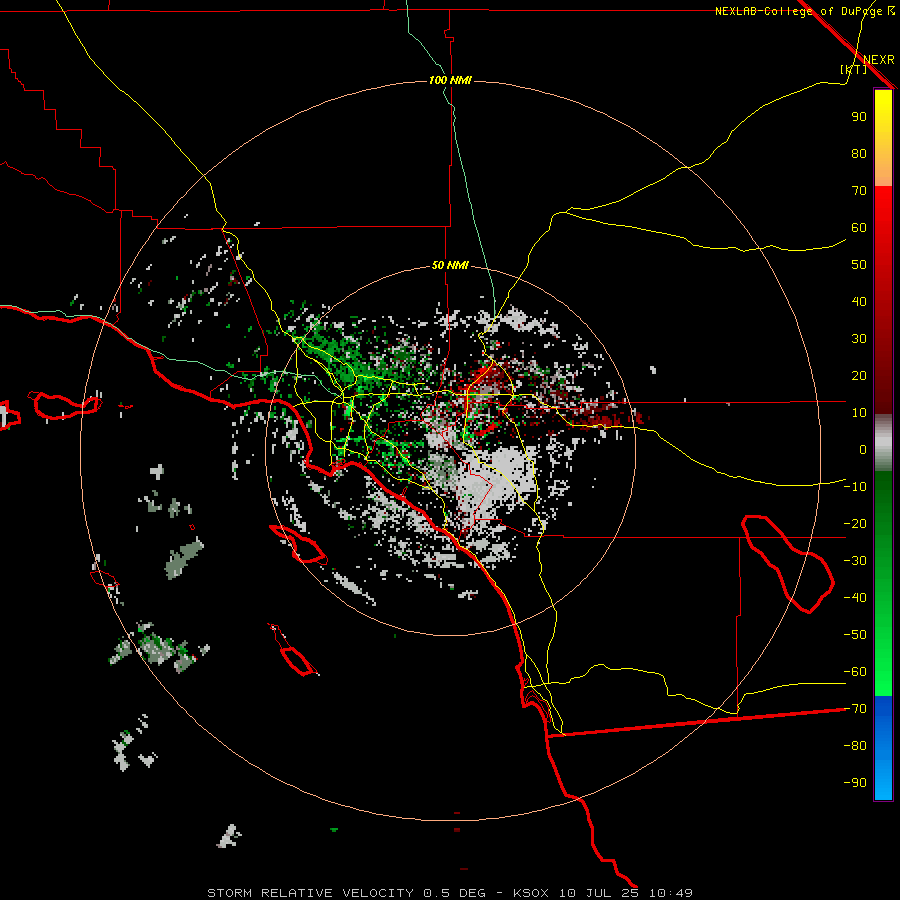The width and height of the screenshot is (900, 900).
Task: Click the 20 value on the velocity scale
Action: [859, 375]
